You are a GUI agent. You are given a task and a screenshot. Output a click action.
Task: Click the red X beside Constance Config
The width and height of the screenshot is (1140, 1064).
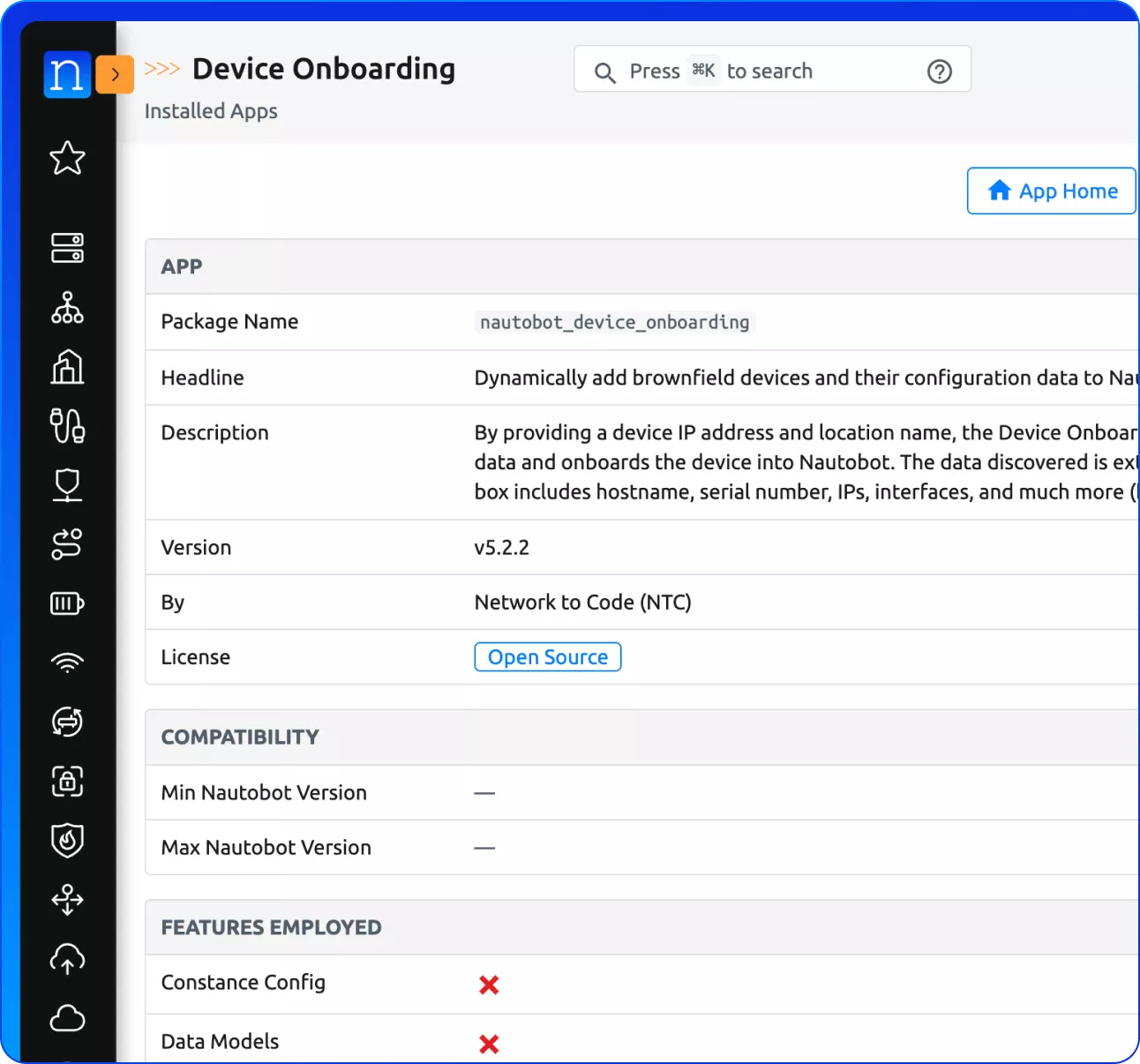pos(489,985)
